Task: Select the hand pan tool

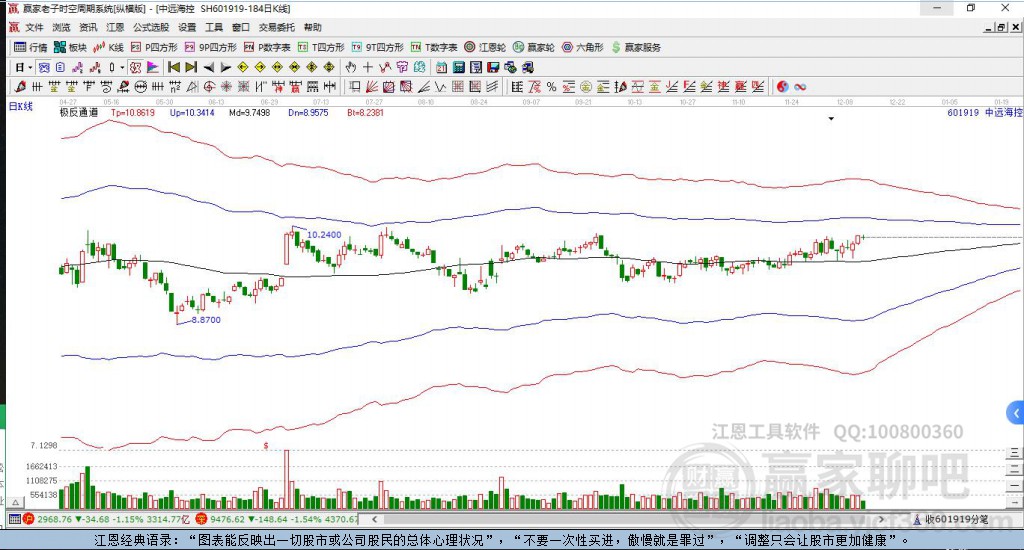Action: click(x=351, y=67)
